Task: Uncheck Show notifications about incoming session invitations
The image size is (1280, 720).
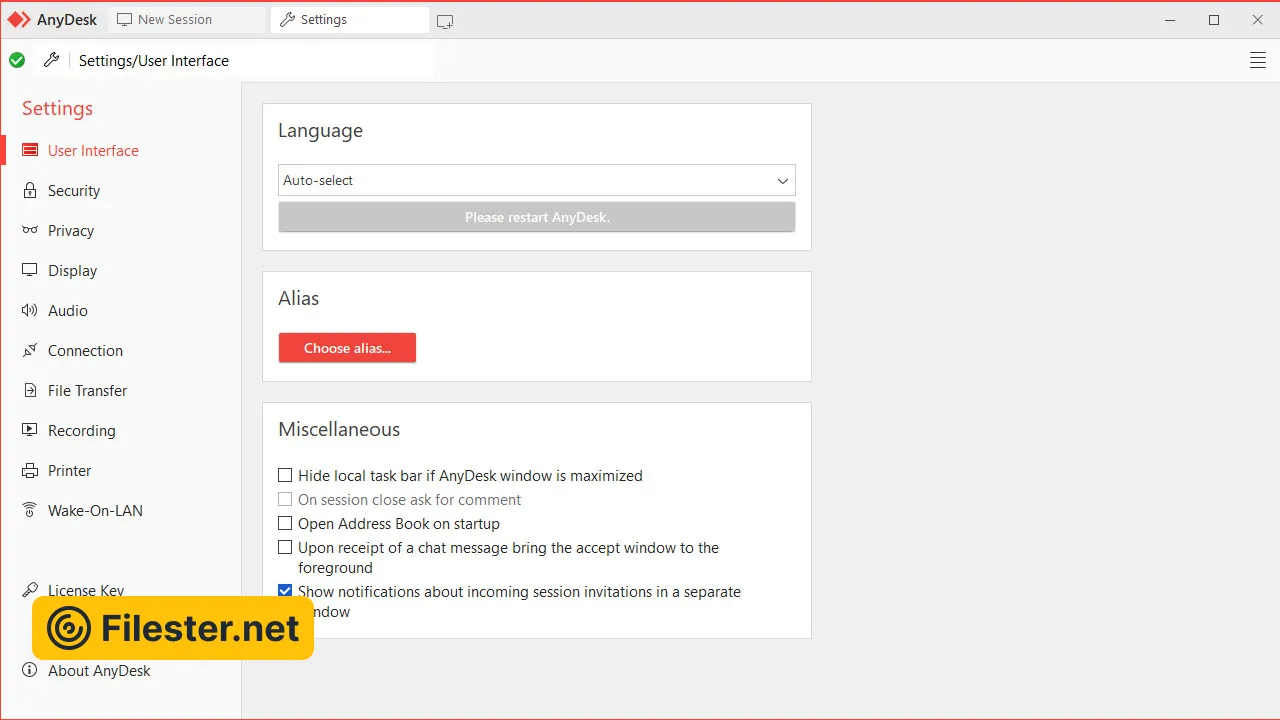Action: [286, 592]
